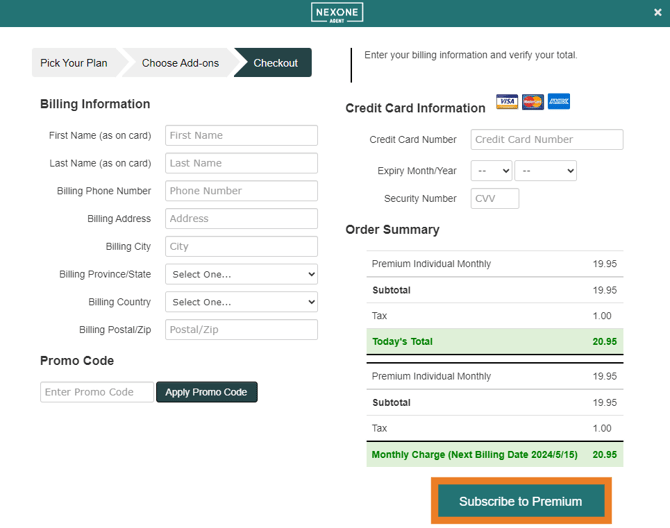Screen dimensions: 670x528
Task: Switch to Choose Add-ons step
Action: point(180,63)
